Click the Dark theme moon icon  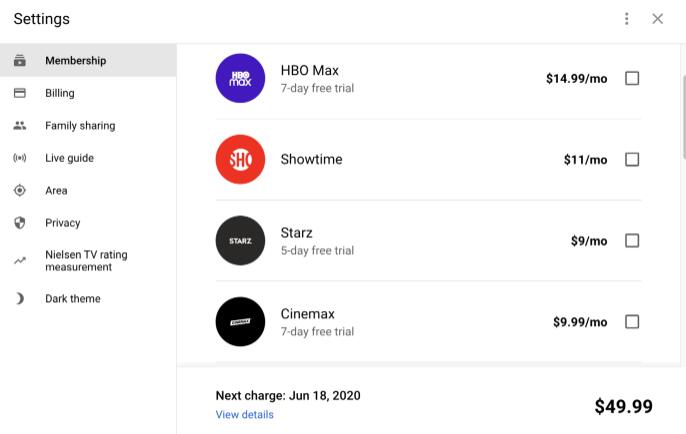(20, 298)
